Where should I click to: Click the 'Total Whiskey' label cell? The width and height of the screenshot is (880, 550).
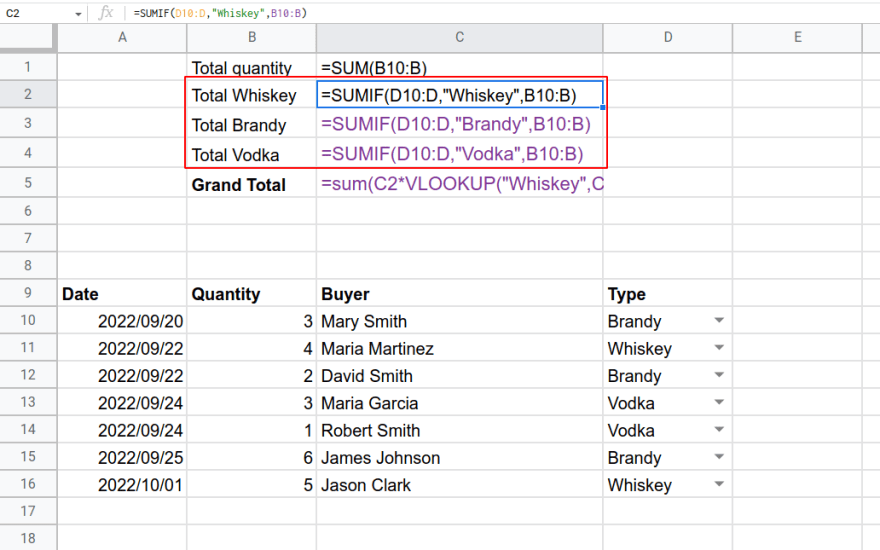pos(251,95)
